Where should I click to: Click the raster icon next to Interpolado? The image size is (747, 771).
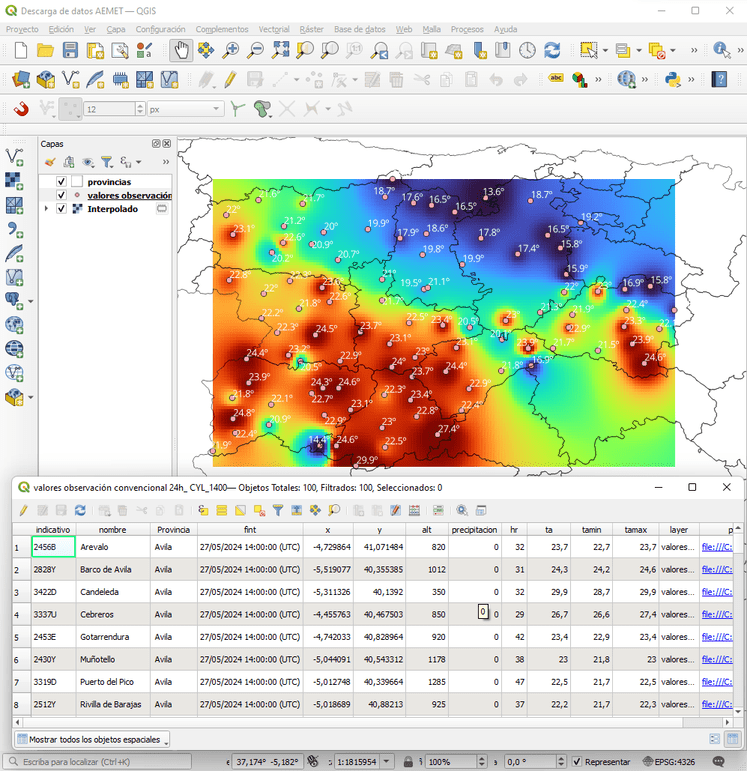[77, 208]
